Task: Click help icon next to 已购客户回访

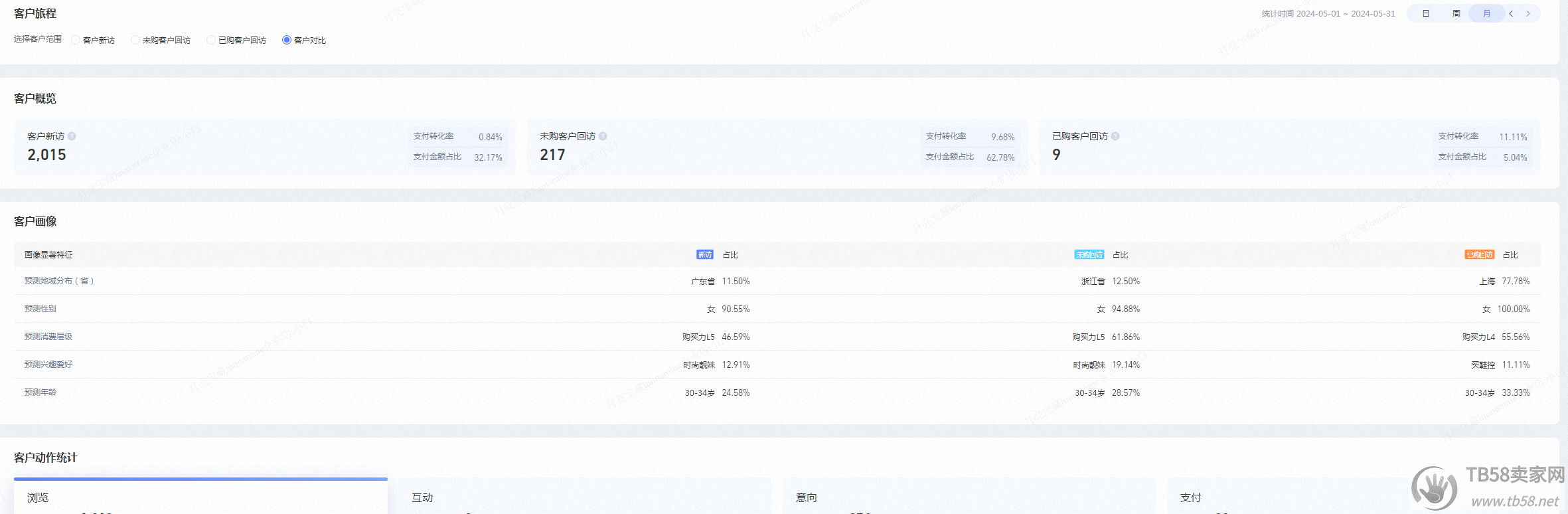Action: coord(1115,136)
